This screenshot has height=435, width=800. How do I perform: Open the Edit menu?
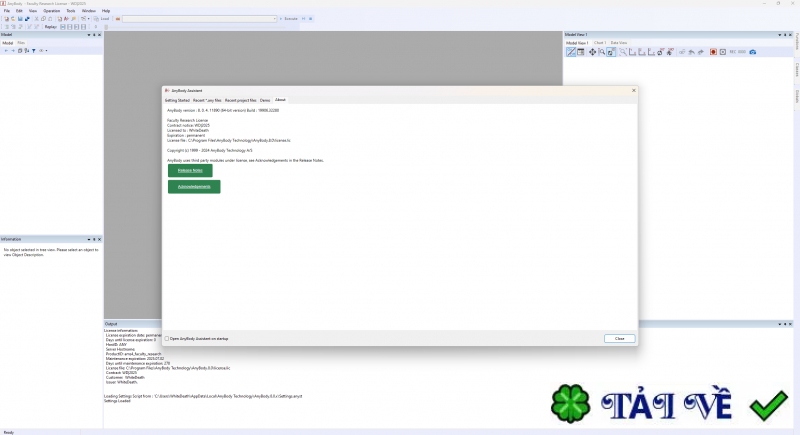pos(19,11)
